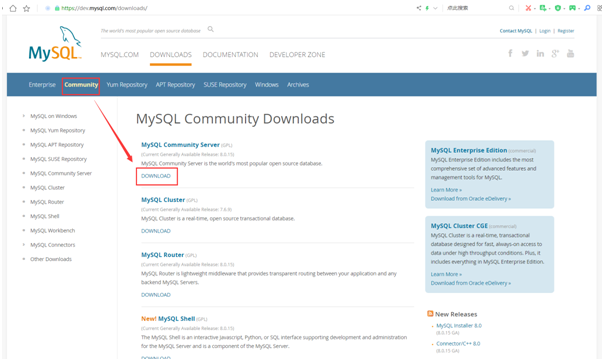Open dropdown beside the gamepad extension icon
Viewport: 604px width, 361px height.
click(579, 8)
